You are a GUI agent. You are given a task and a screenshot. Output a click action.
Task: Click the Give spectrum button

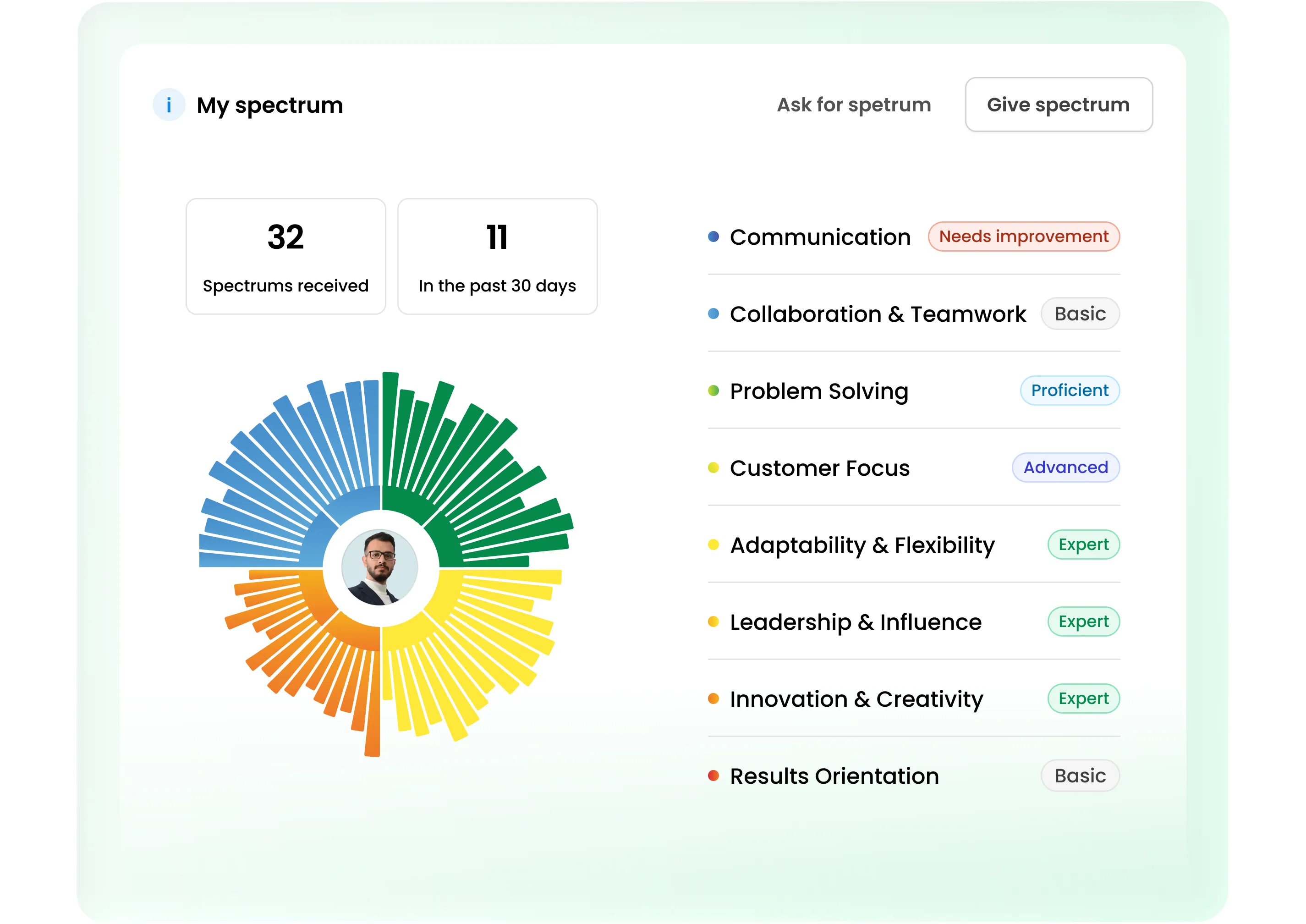1059,104
